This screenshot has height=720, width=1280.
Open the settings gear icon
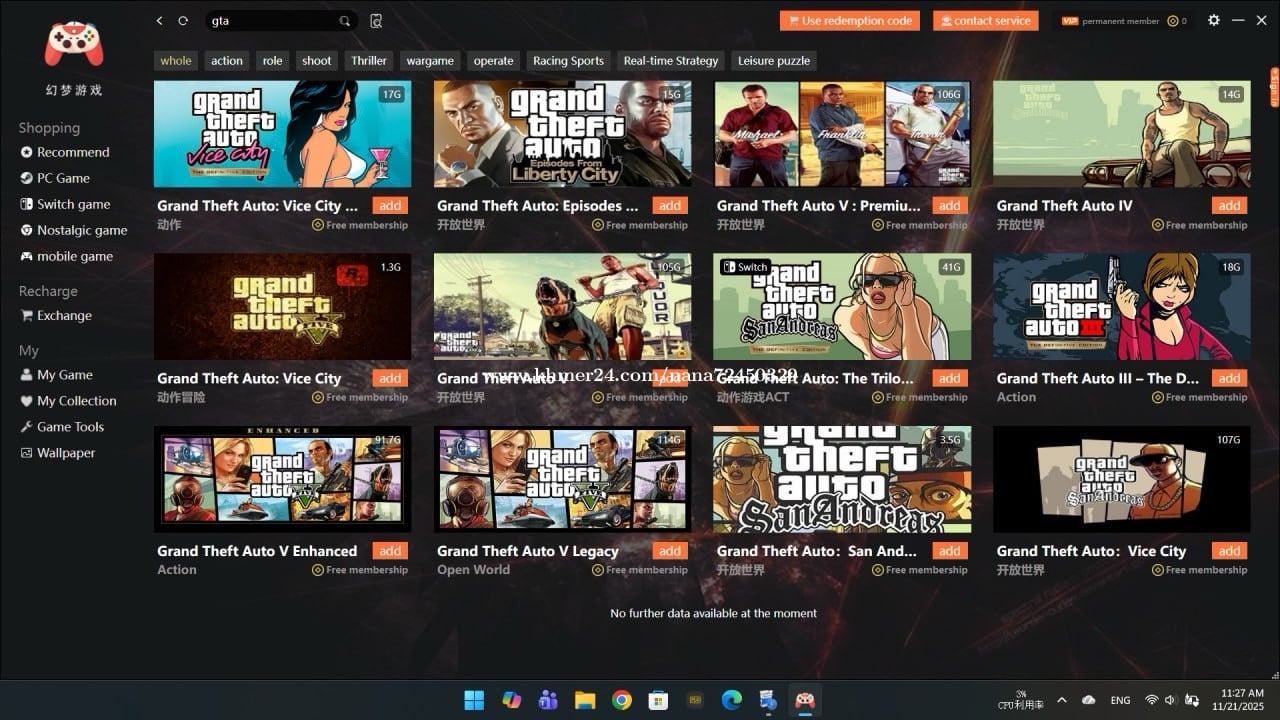[1214, 20]
